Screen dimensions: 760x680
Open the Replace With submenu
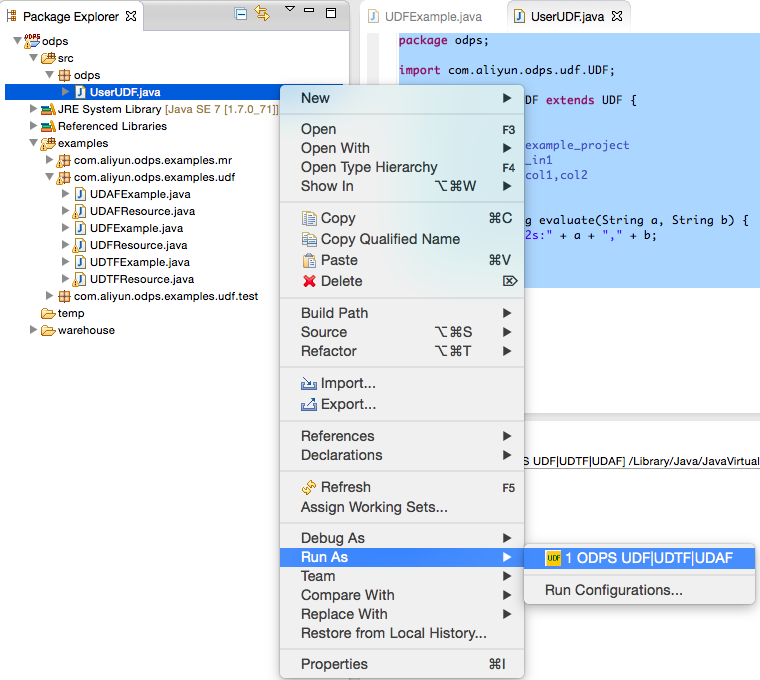(402, 614)
